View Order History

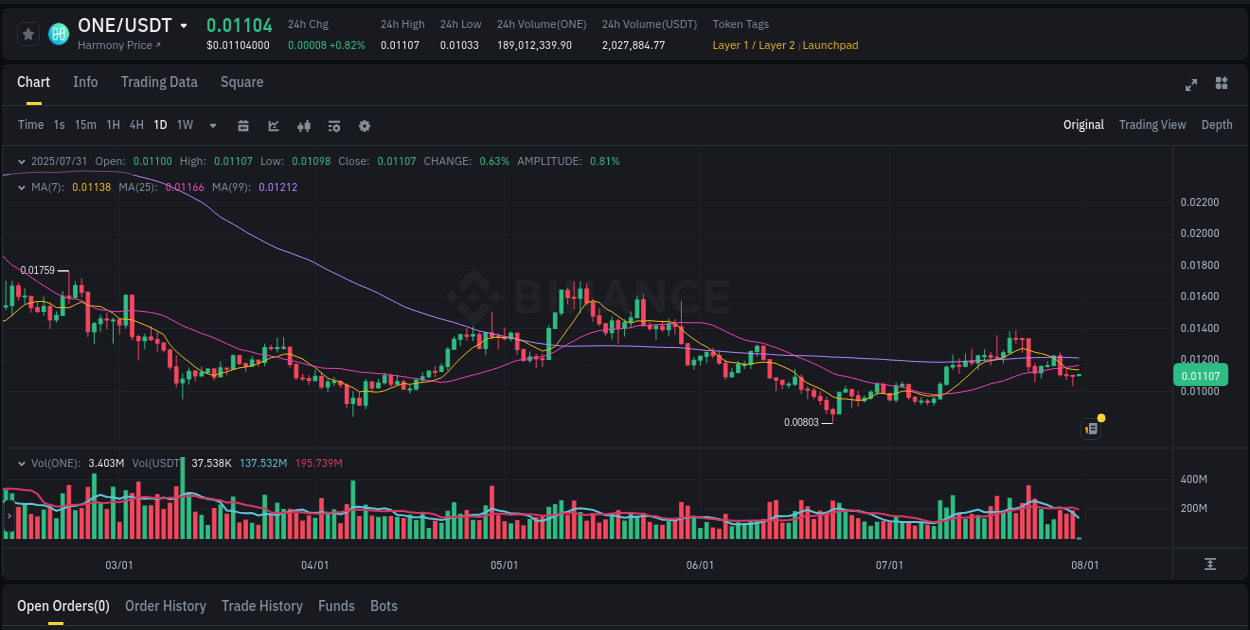(x=165, y=606)
